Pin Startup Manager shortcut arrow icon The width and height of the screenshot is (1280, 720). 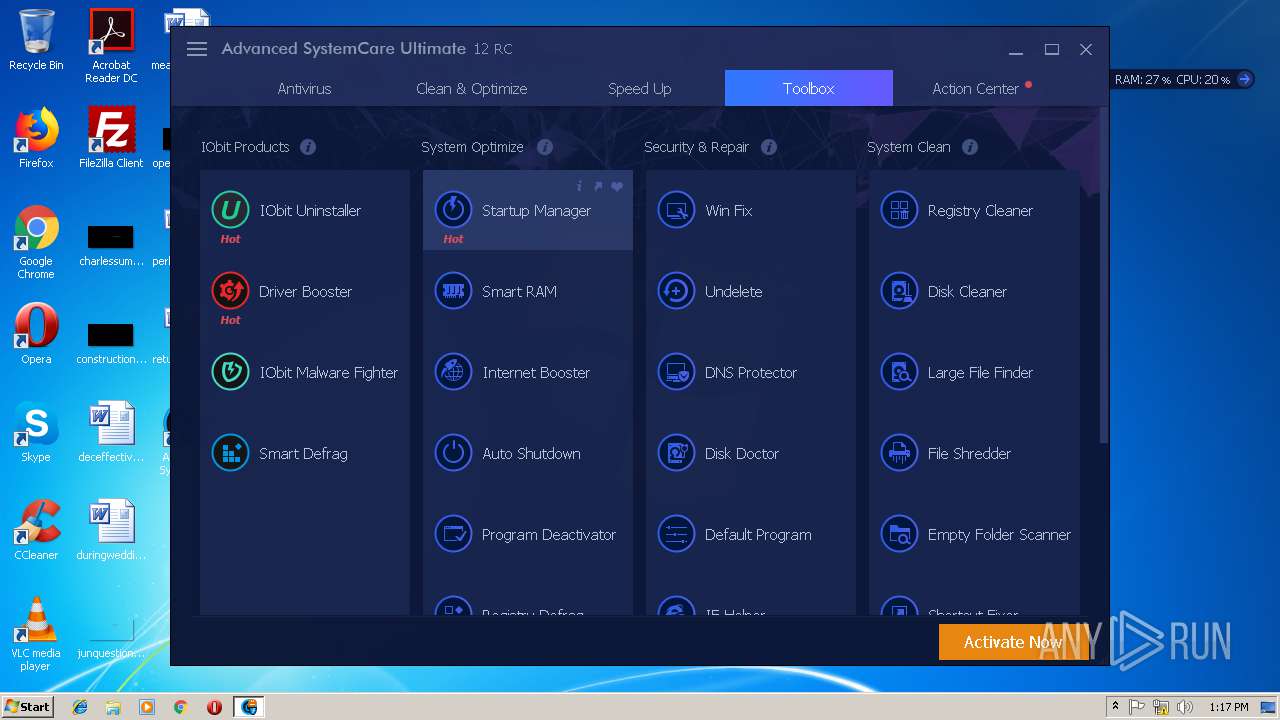tap(598, 186)
